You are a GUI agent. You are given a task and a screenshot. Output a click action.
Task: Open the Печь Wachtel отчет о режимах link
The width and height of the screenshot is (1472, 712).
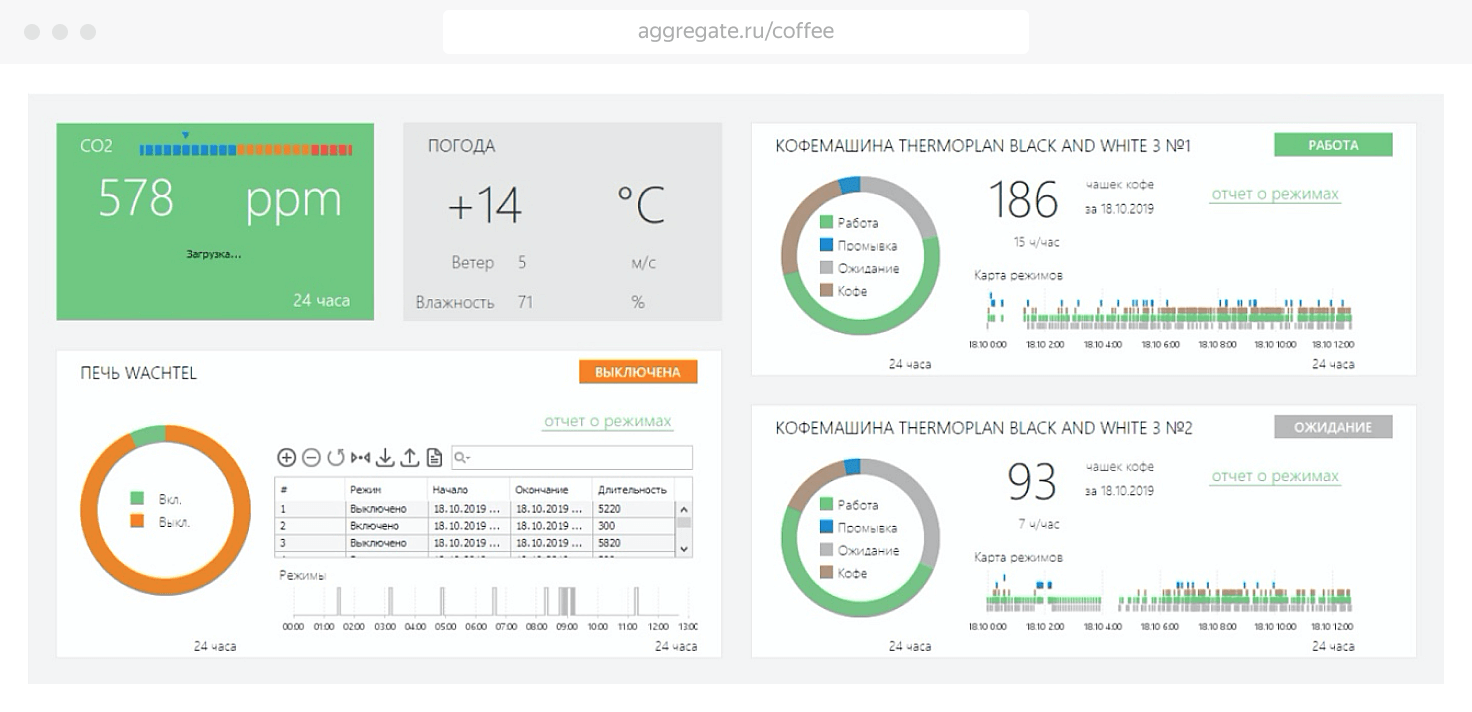[607, 422]
